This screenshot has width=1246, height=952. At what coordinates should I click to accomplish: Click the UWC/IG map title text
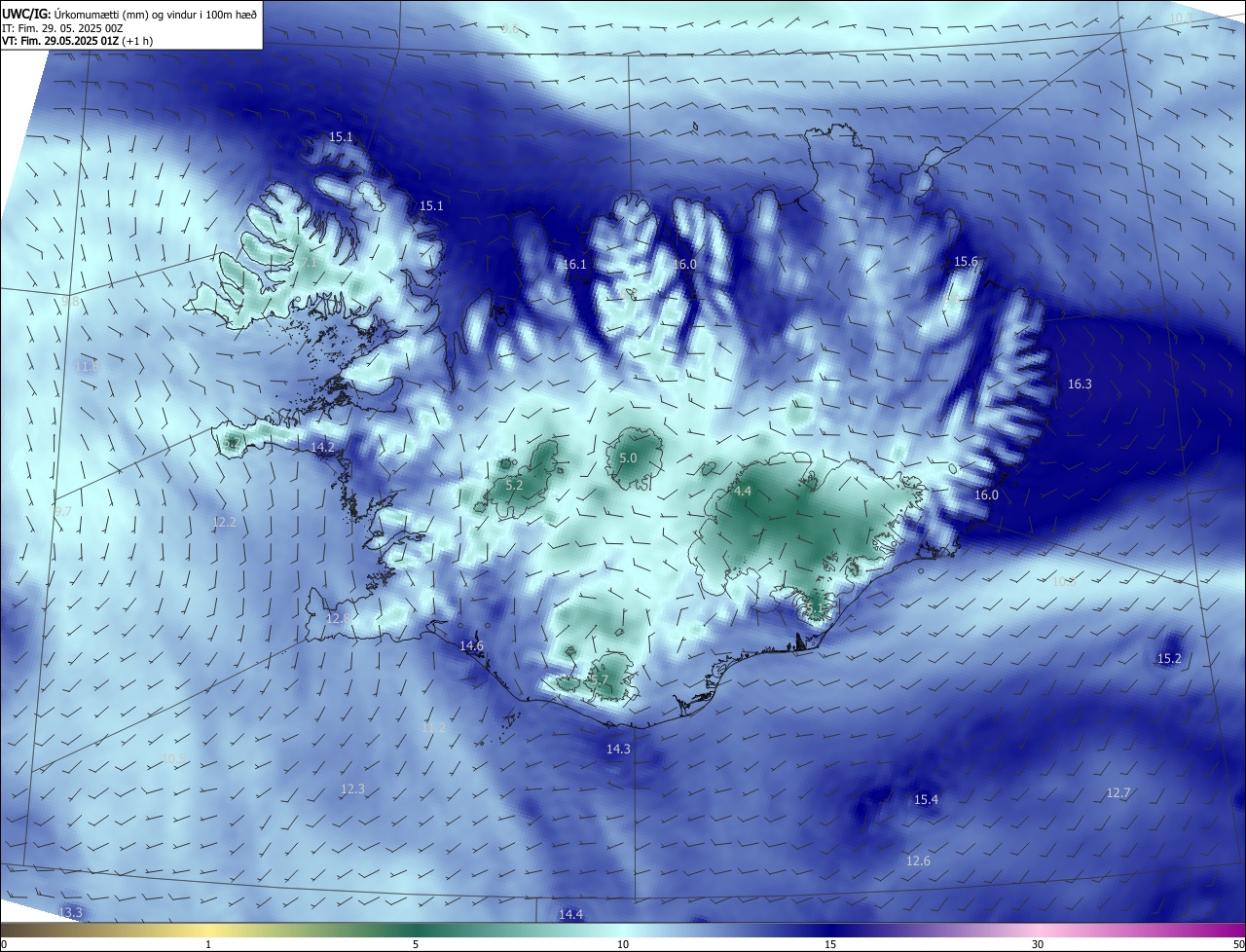pyautogui.click(x=129, y=14)
